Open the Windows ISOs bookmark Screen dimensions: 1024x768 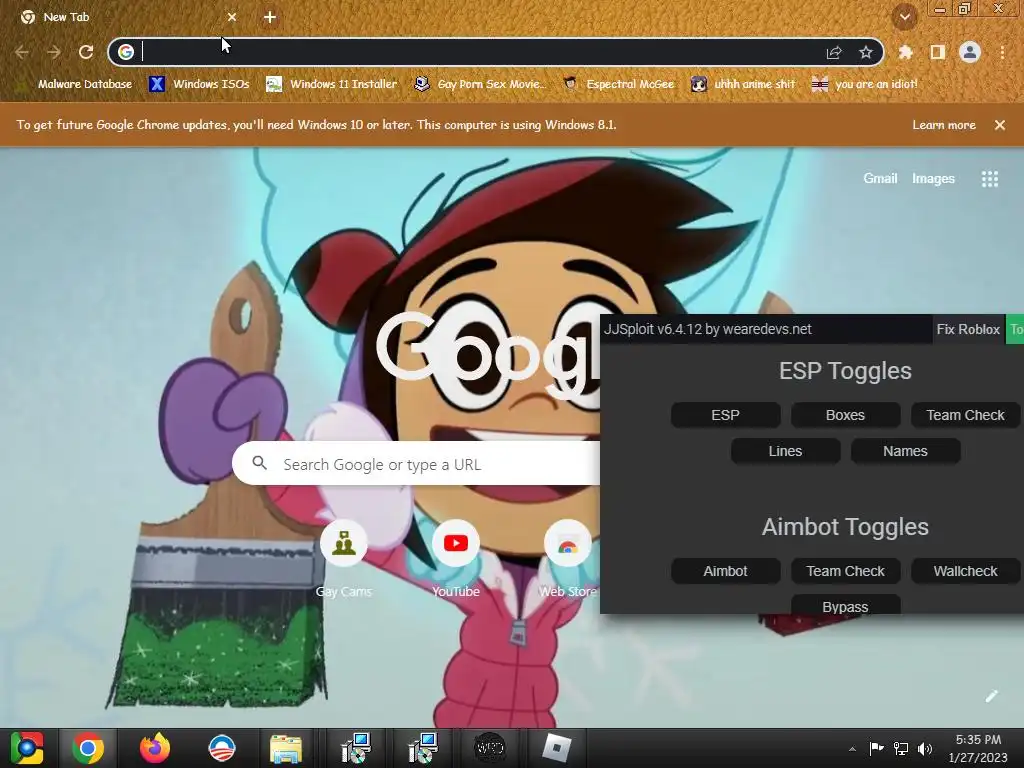(x=199, y=84)
